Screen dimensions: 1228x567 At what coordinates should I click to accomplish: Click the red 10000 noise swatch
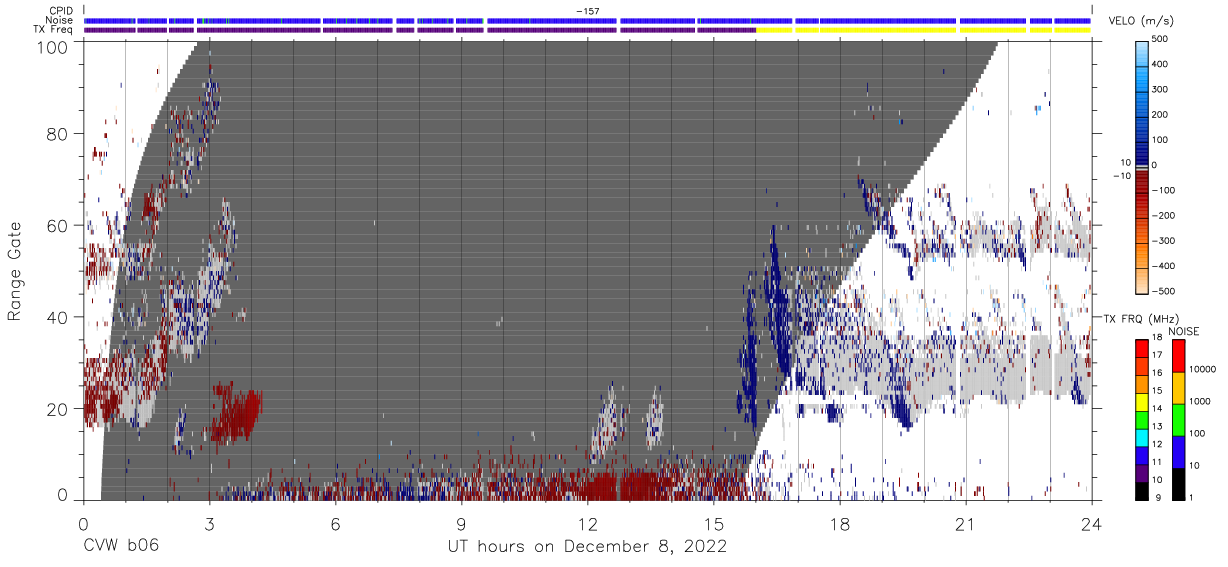pyautogui.click(x=1179, y=356)
